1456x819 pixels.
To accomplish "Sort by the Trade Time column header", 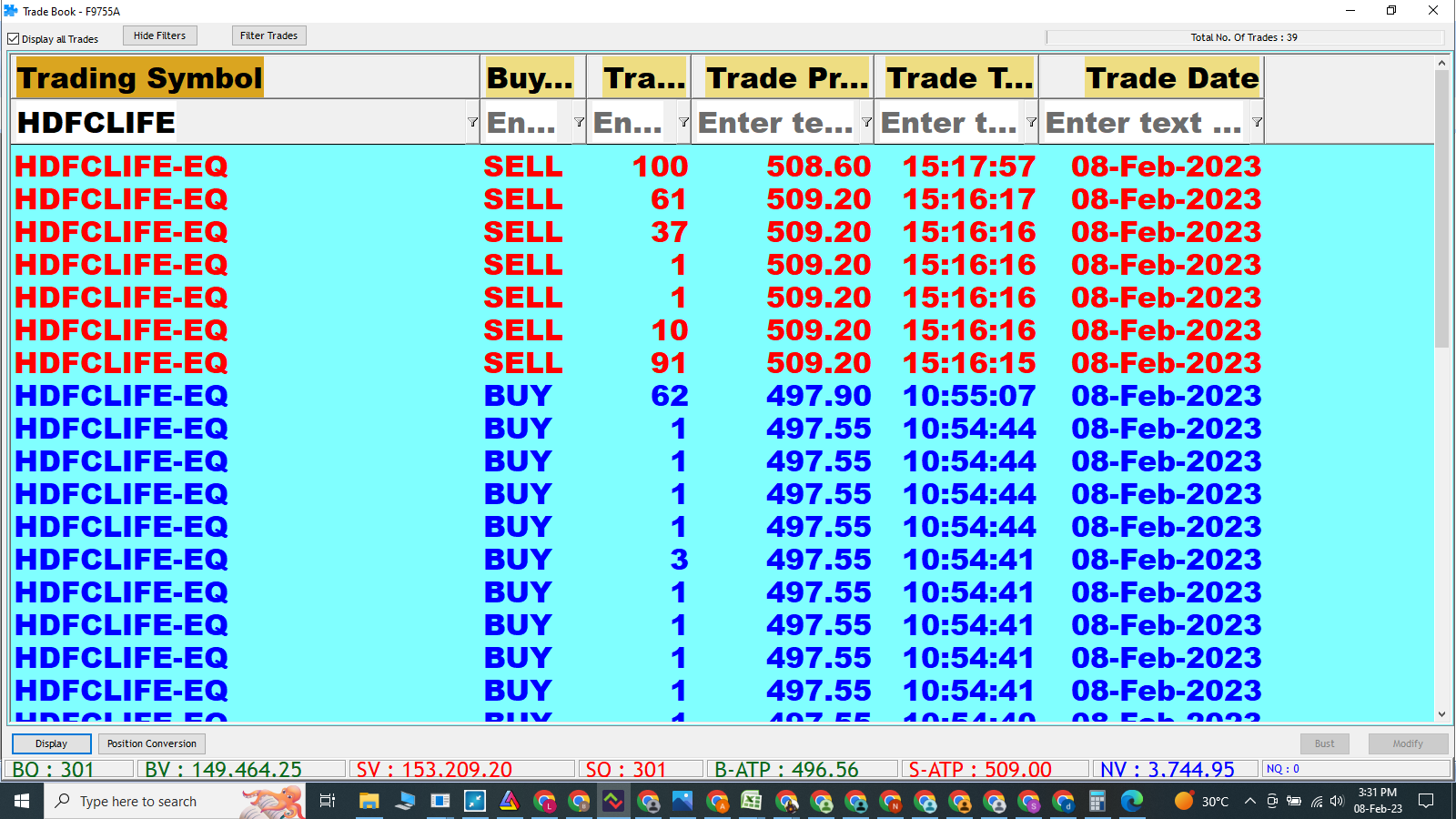I will coord(956,77).
